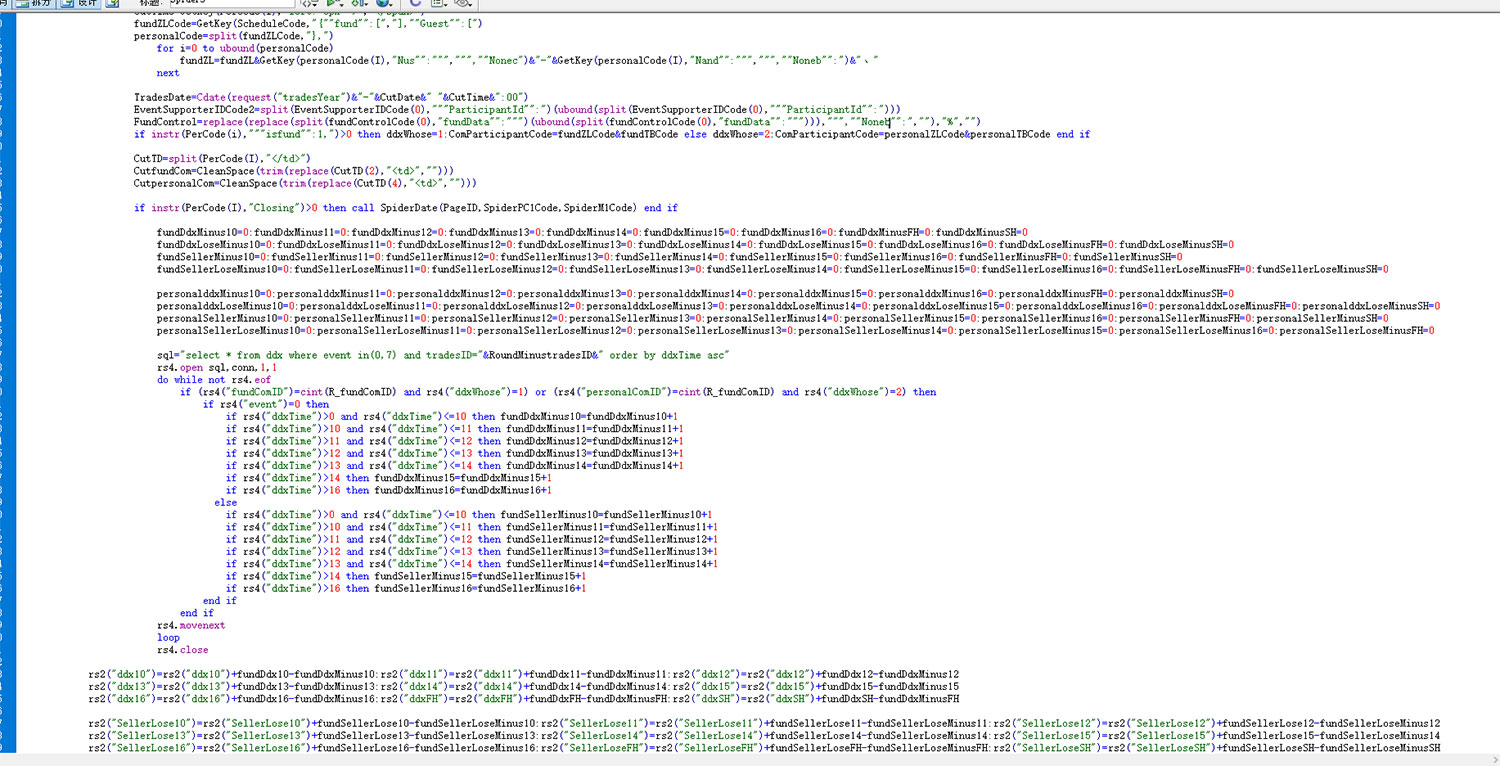
Task: Click the standalone 'next' keyword line
Action: [168, 73]
